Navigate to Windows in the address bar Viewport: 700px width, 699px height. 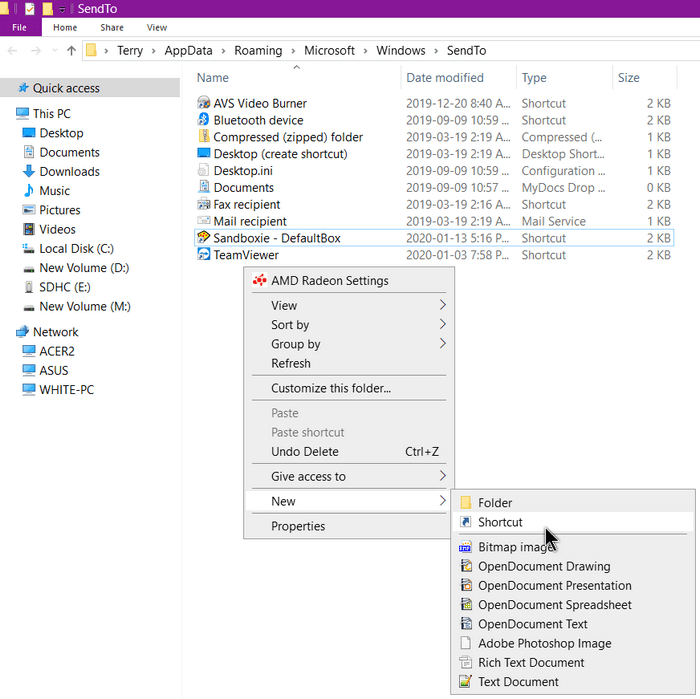pyautogui.click(x=400, y=50)
